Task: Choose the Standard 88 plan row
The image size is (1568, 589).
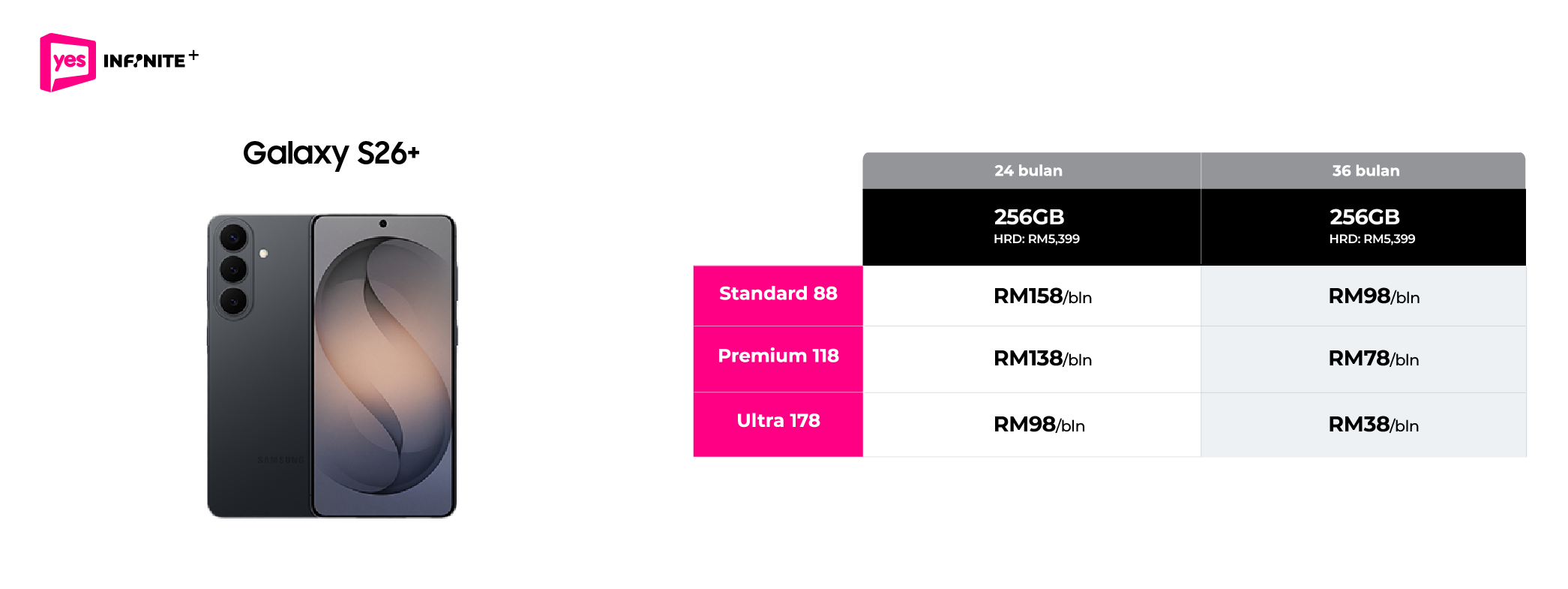Action: tap(778, 294)
